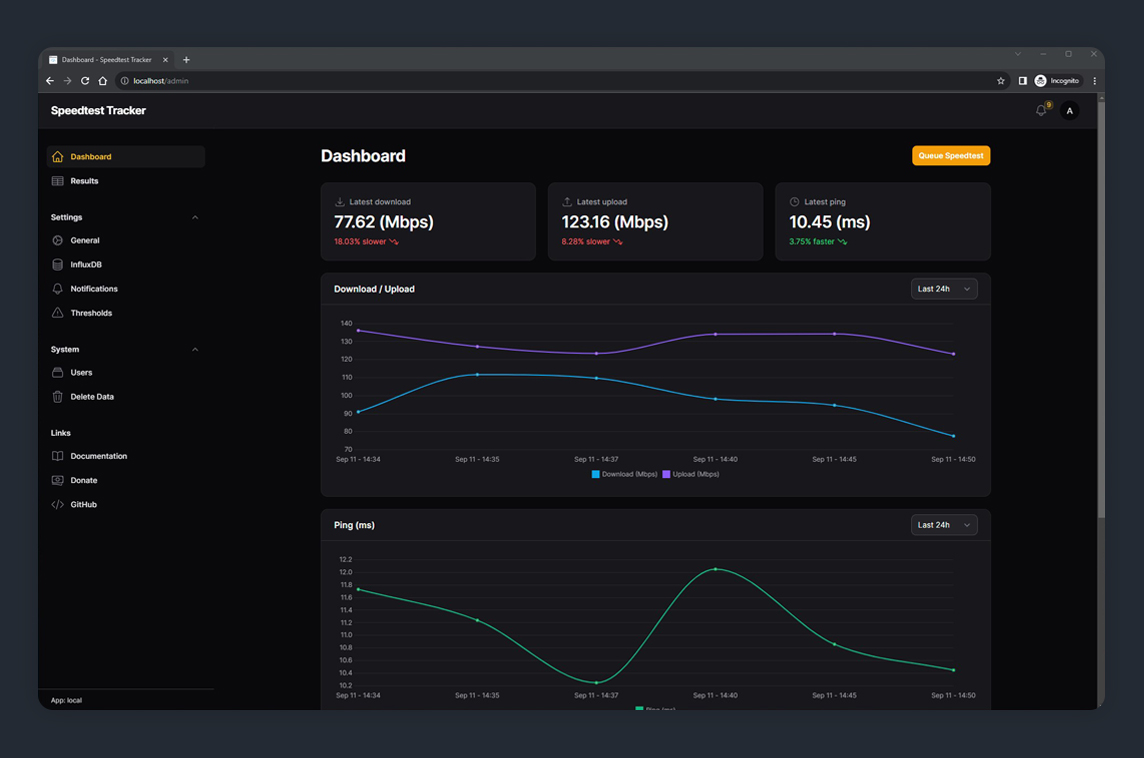Viewport: 1144px width, 758px height.
Task: Click the 123.16 (Mbps) upload value
Action: [x=615, y=222]
